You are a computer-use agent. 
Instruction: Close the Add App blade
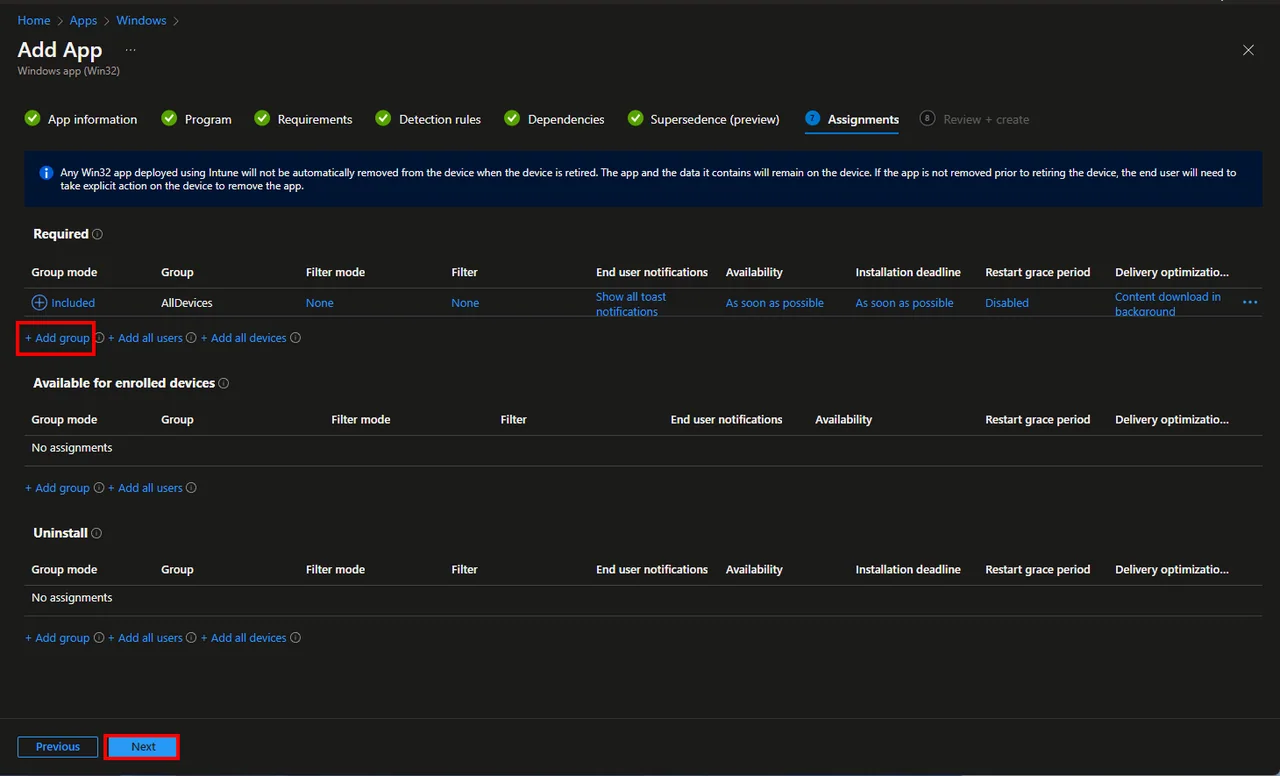click(1248, 50)
